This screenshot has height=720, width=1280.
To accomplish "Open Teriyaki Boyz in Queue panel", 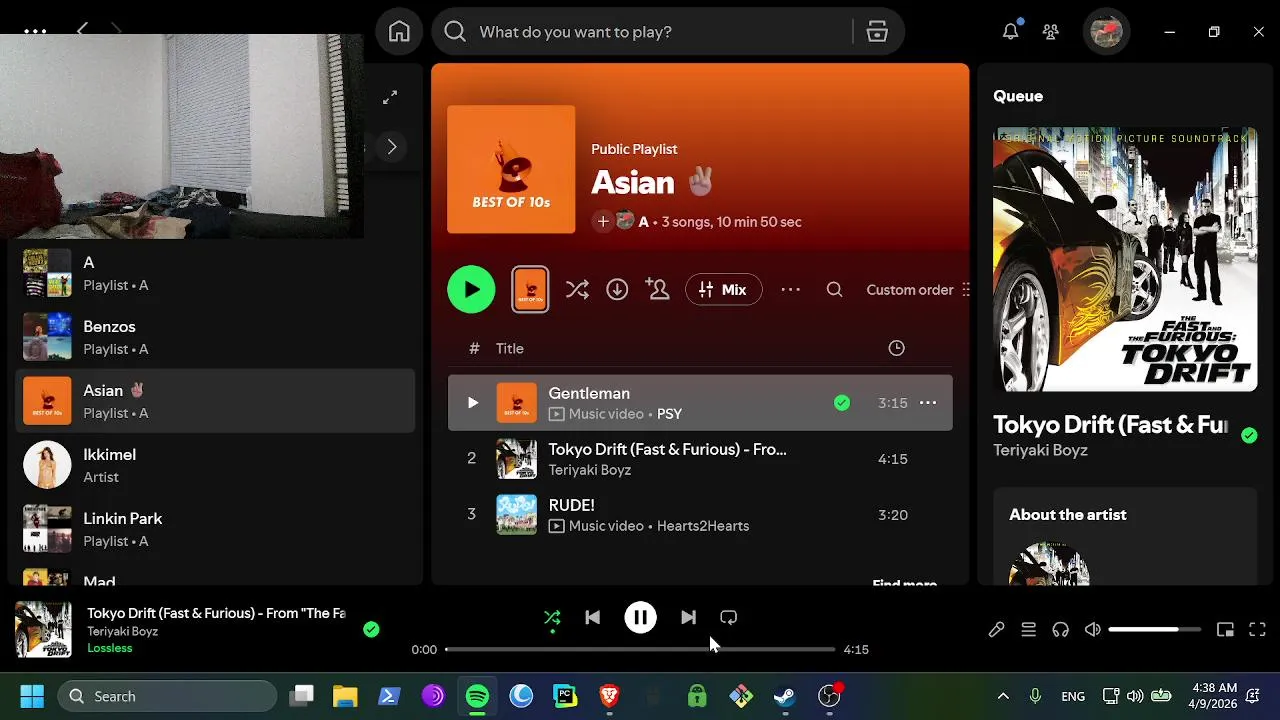I will tap(1040, 450).
